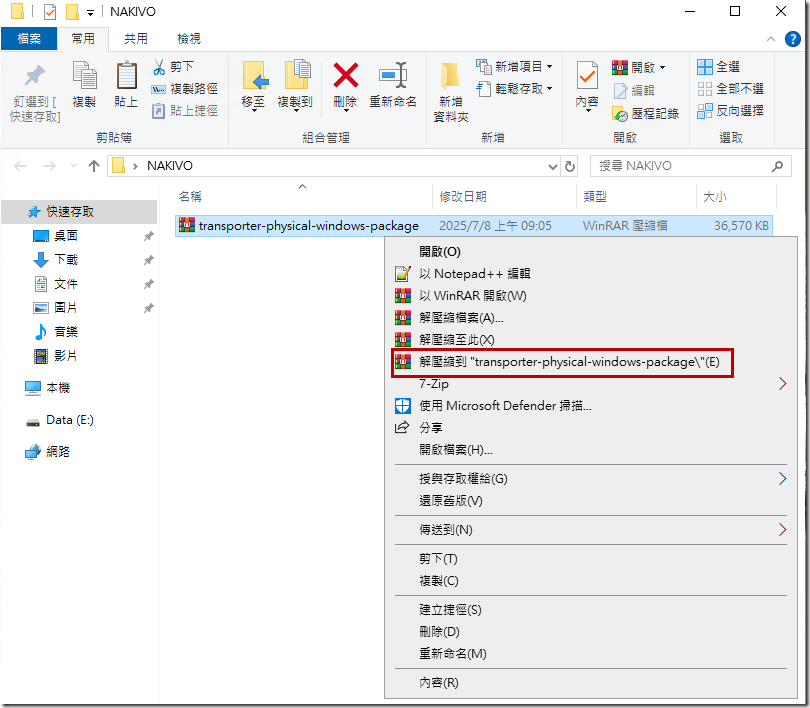Click the Cut (剪下) scissors icon
The height and width of the screenshot is (708, 810).
click(x=159, y=67)
